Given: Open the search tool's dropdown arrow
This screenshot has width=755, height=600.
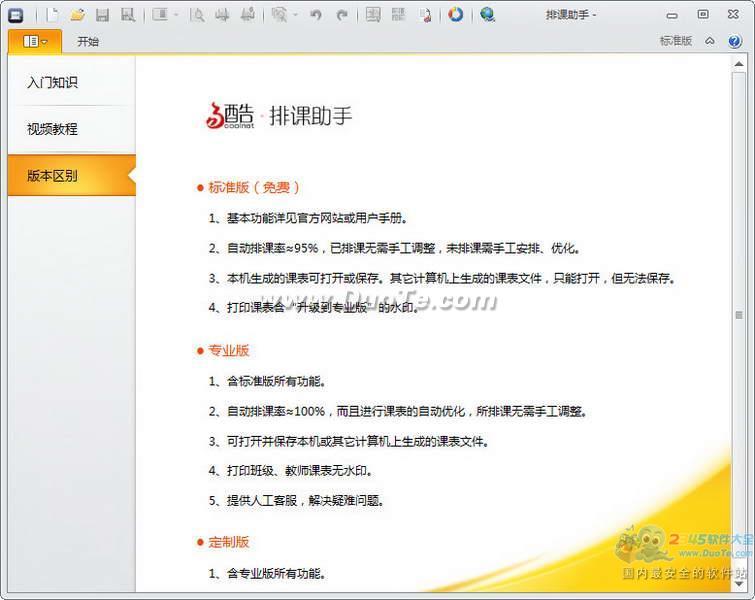Looking at the screenshot, I should [296, 15].
